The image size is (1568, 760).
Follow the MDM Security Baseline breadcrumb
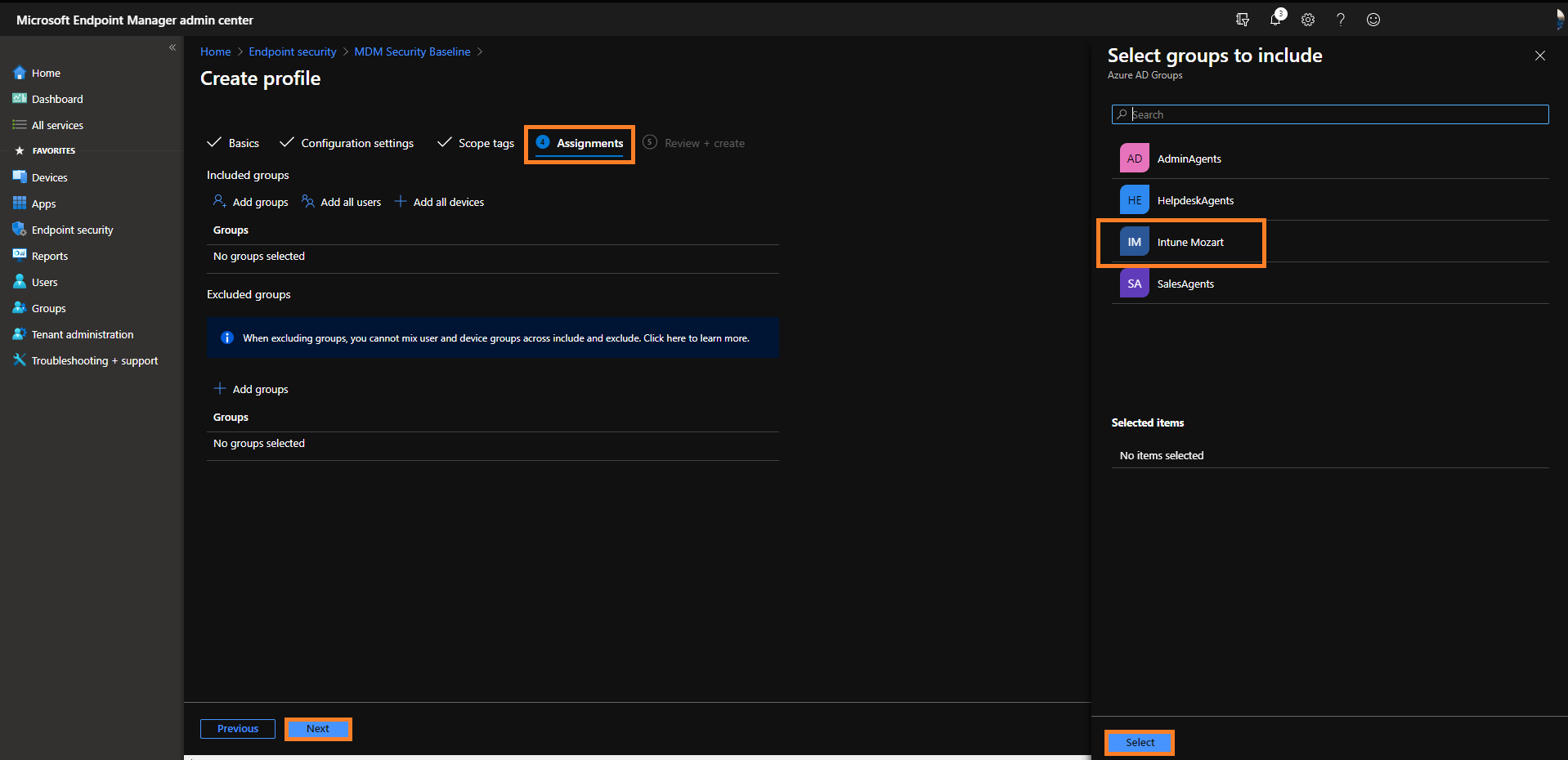coord(412,51)
